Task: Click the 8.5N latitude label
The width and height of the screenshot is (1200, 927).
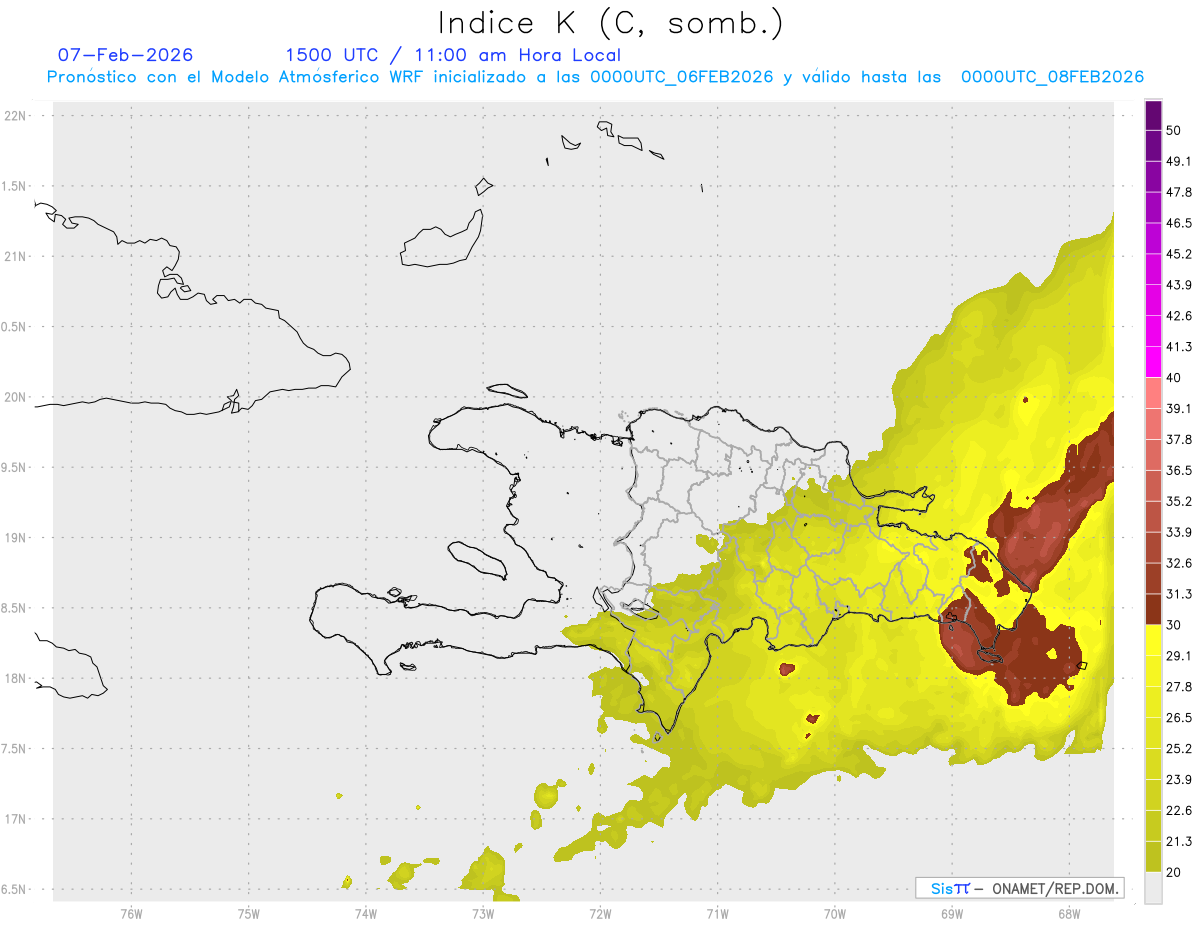Action: tap(15, 608)
